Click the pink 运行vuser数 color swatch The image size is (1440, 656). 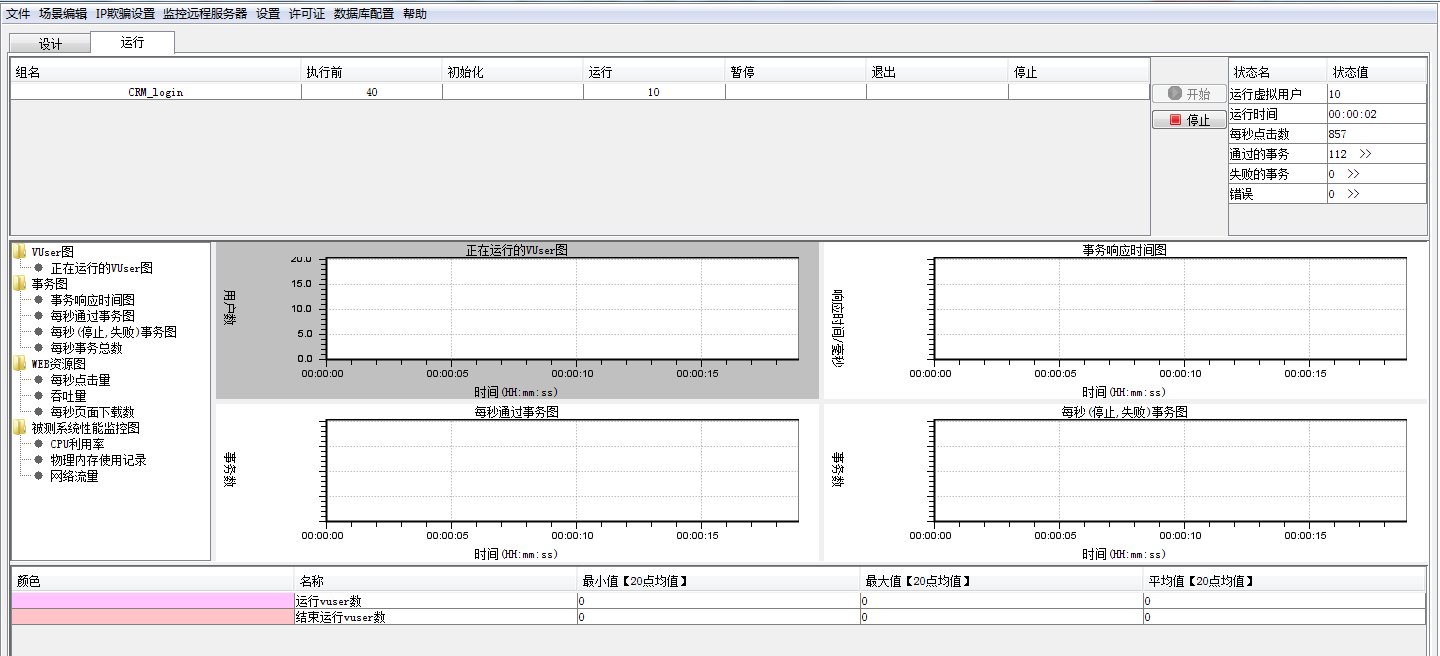coord(153,601)
